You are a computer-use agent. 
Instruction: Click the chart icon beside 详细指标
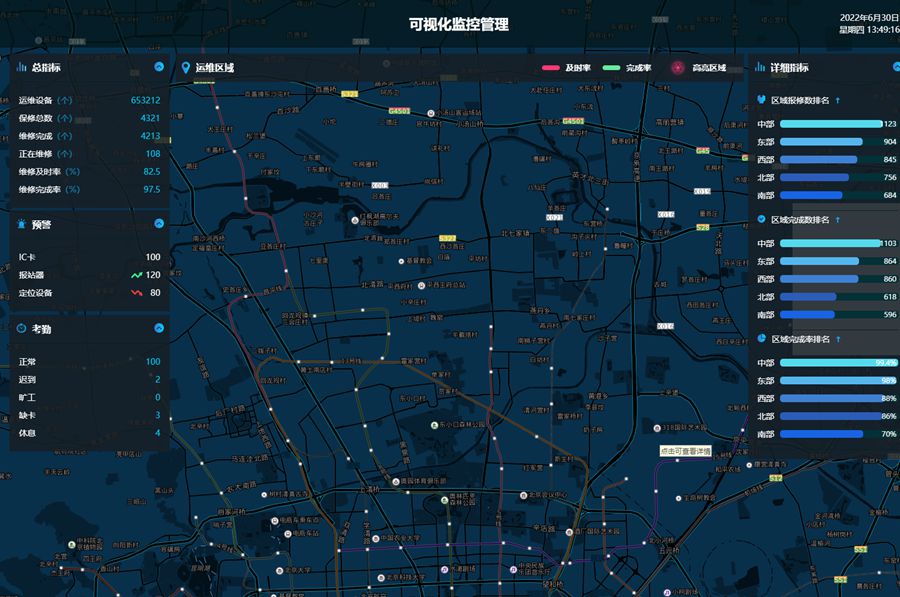(760, 68)
